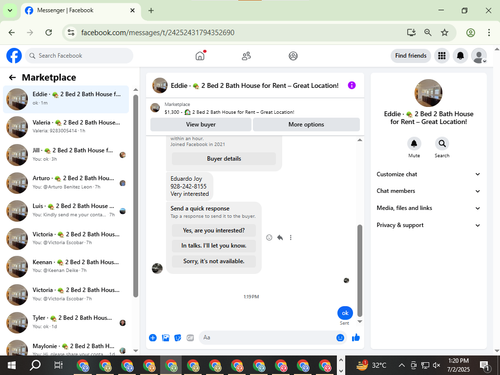Open the Chrome zoom magnifier icon
Viewport: 500px width, 375px height.
pos(428,32)
